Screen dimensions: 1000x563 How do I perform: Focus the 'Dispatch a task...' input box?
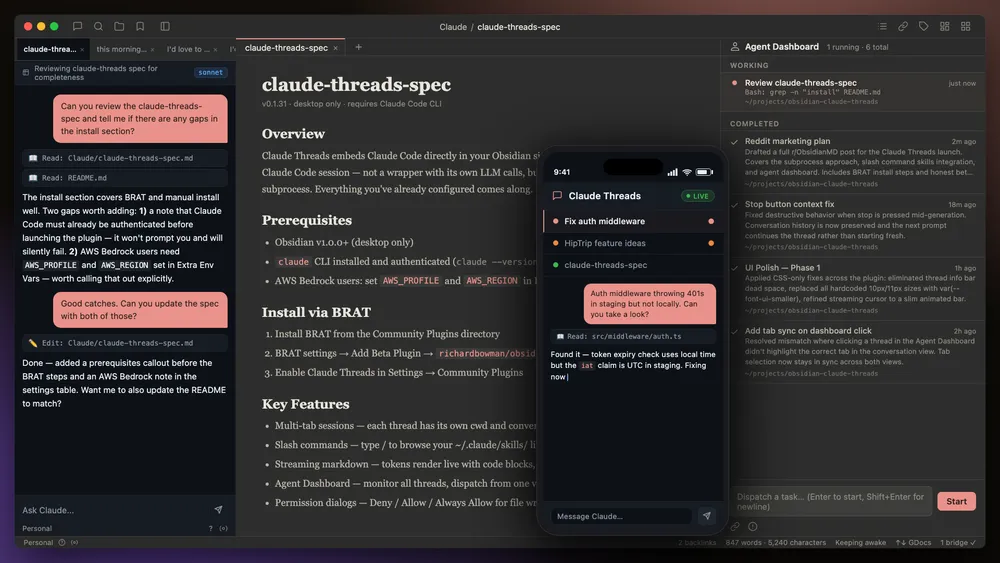(831, 502)
